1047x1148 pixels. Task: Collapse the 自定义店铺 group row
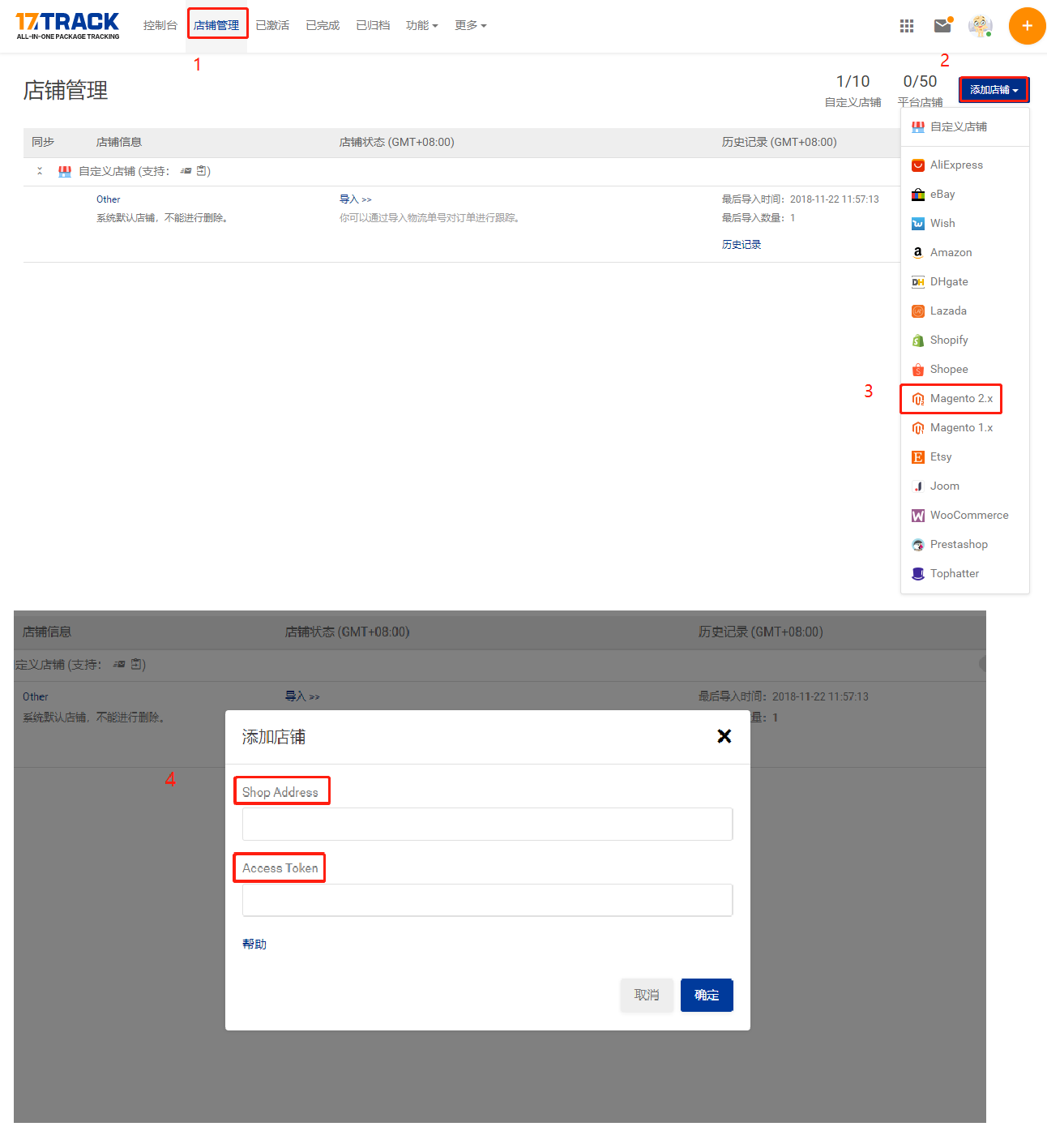tap(40, 171)
